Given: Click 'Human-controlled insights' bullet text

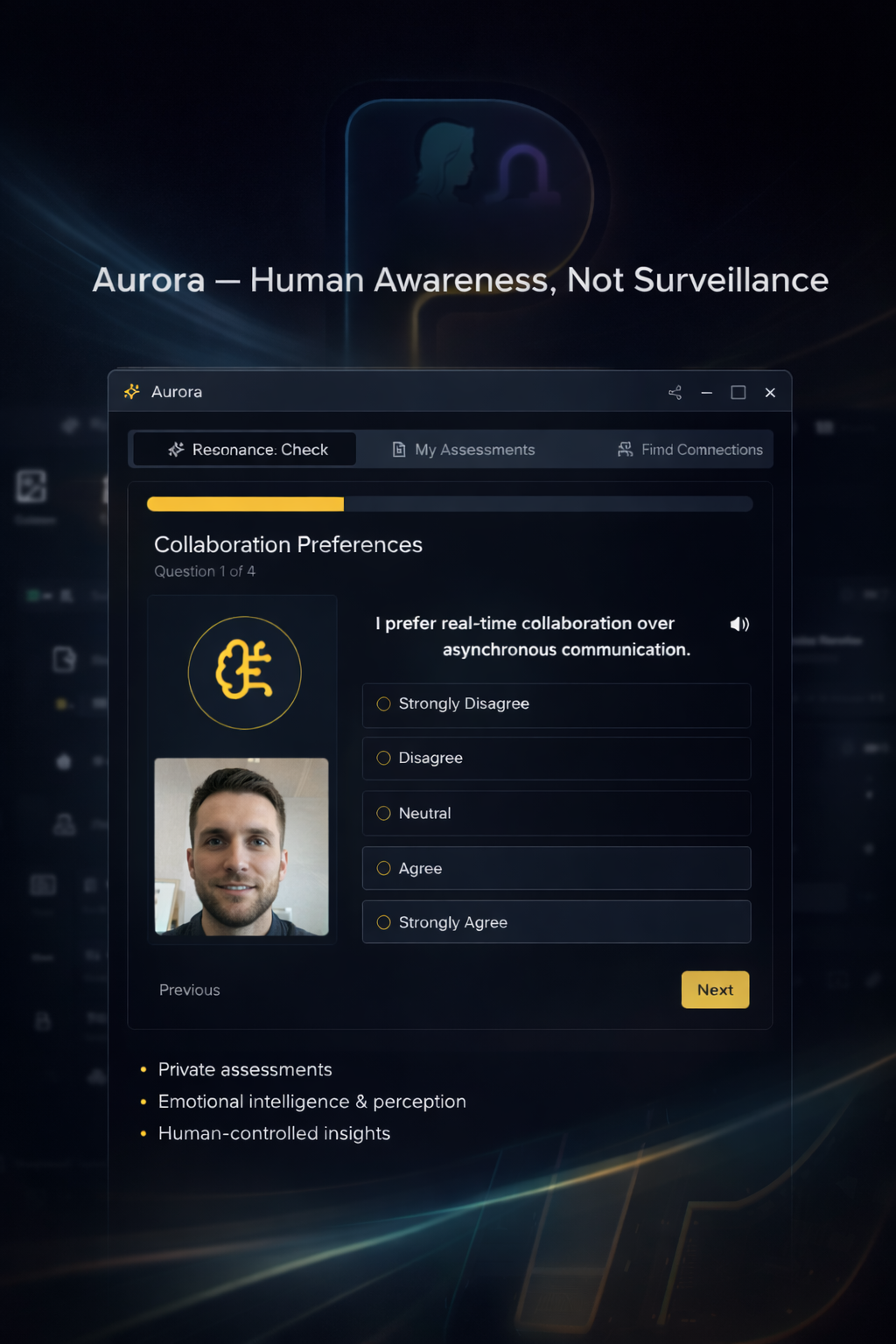Looking at the screenshot, I should coord(274,1133).
